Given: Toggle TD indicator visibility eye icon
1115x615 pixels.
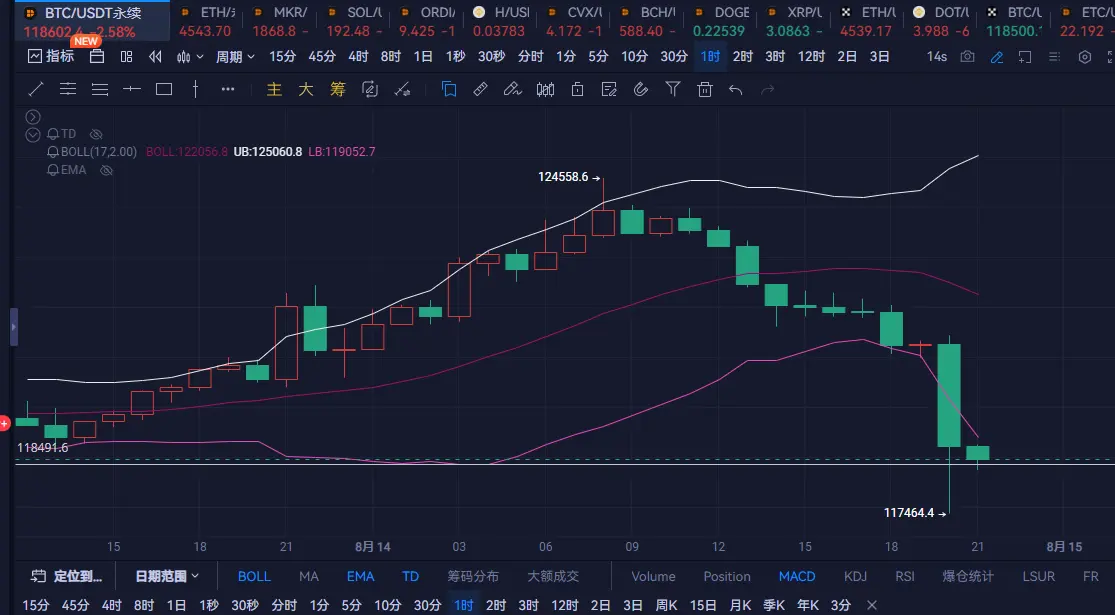Looking at the screenshot, I should 96,134.
